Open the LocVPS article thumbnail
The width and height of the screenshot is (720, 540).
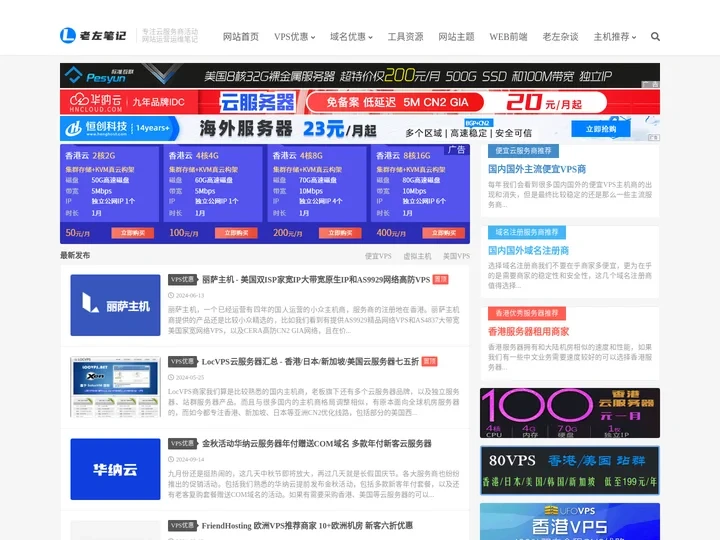(x=115, y=387)
